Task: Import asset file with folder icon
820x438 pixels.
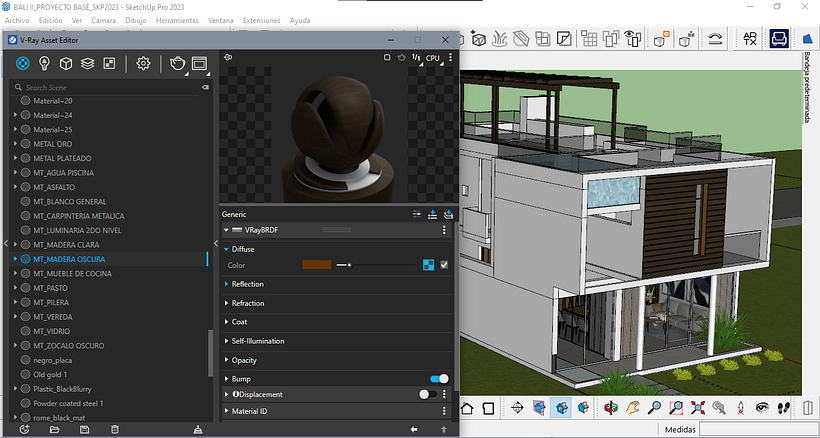Action: click(x=54, y=430)
